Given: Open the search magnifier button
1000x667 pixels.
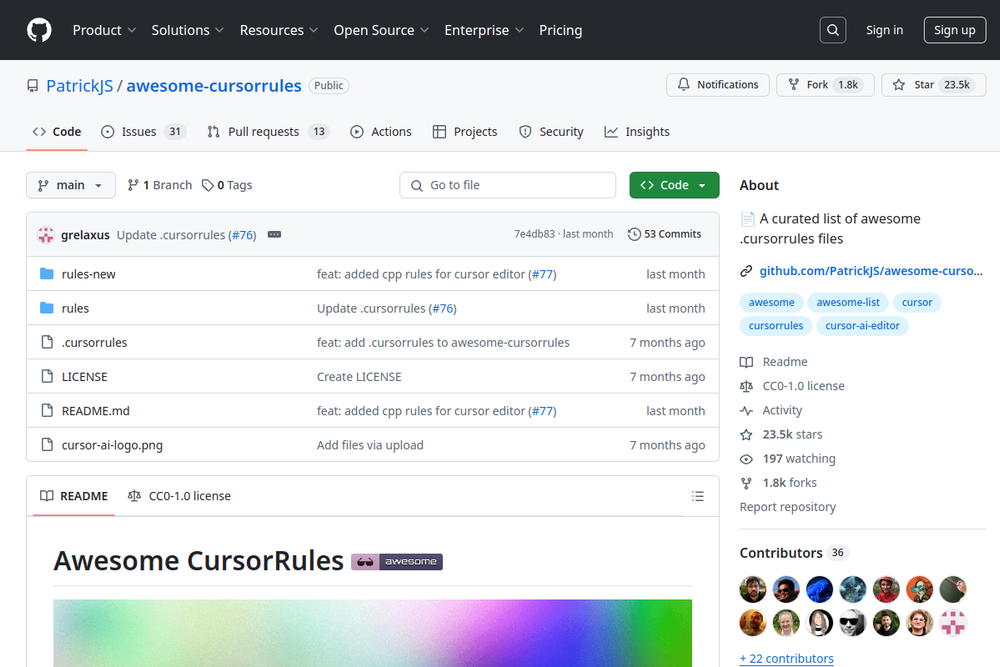Looking at the screenshot, I should (x=832, y=30).
